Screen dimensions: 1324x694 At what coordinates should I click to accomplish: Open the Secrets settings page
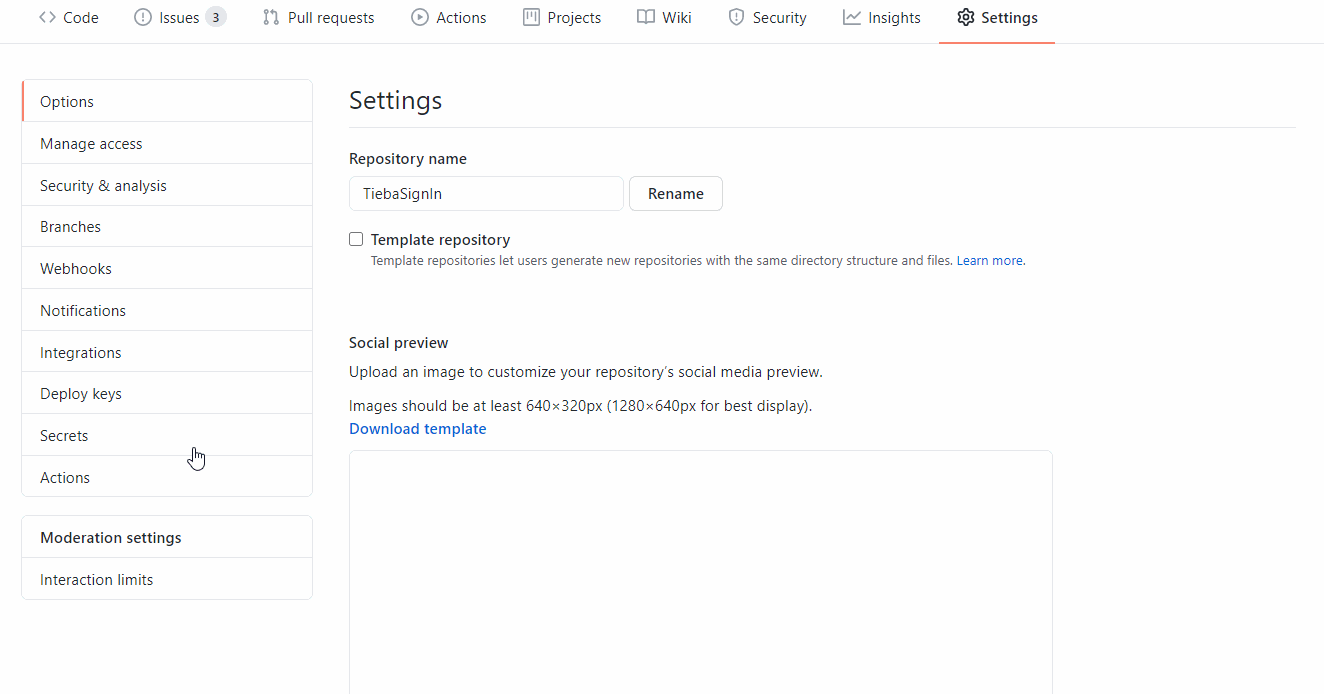pyautogui.click(x=167, y=435)
